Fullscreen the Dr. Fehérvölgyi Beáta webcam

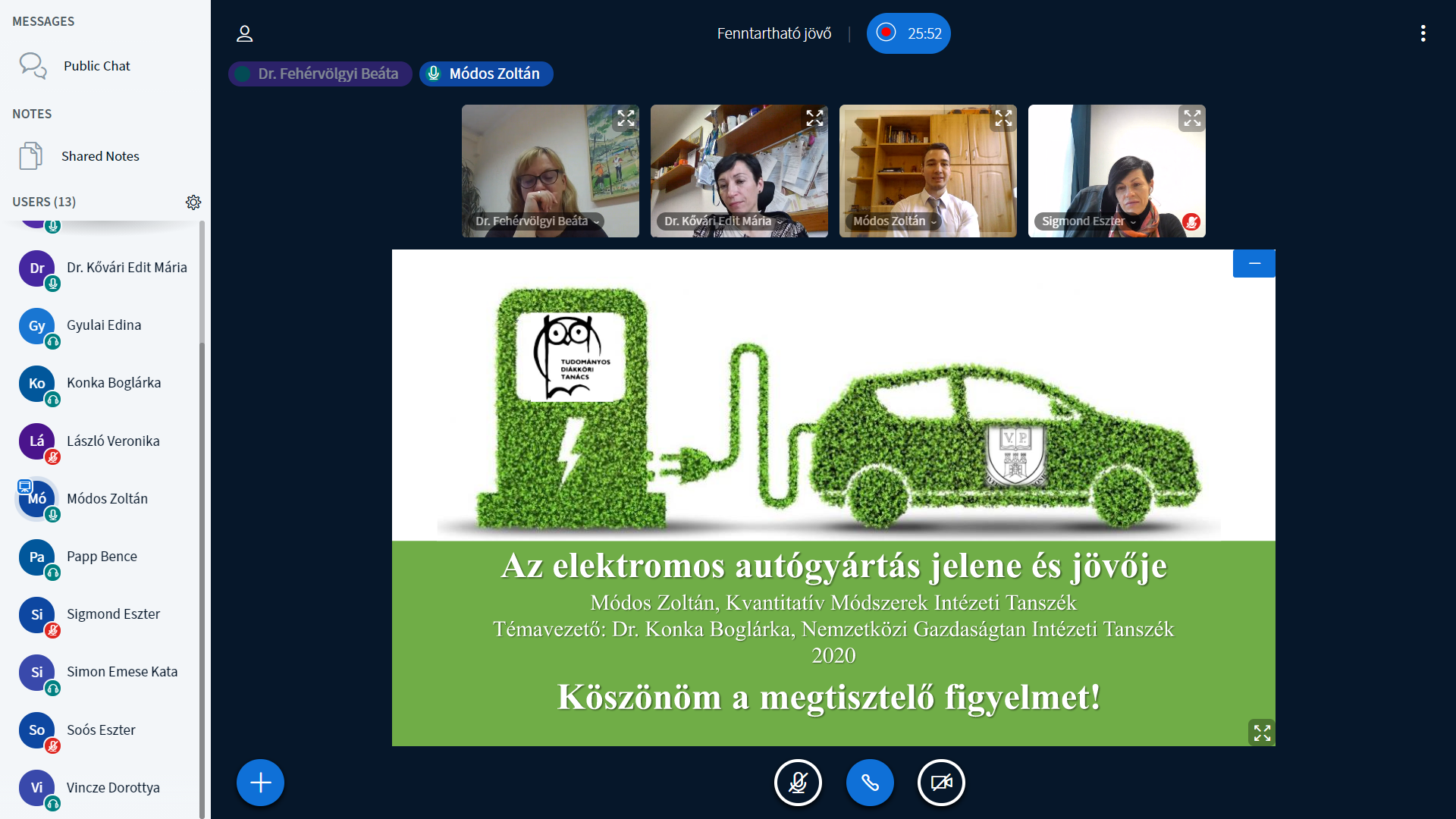tap(626, 118)
